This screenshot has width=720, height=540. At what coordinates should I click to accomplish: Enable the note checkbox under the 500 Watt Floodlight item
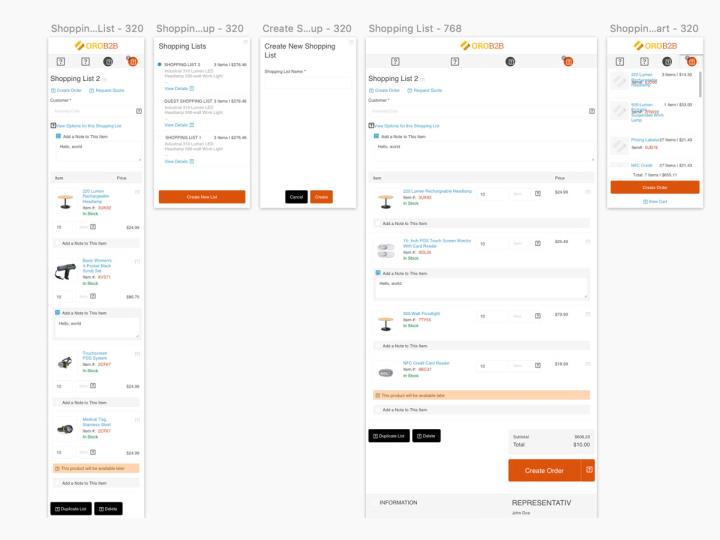pyautogui.click(x=378, y=345)
